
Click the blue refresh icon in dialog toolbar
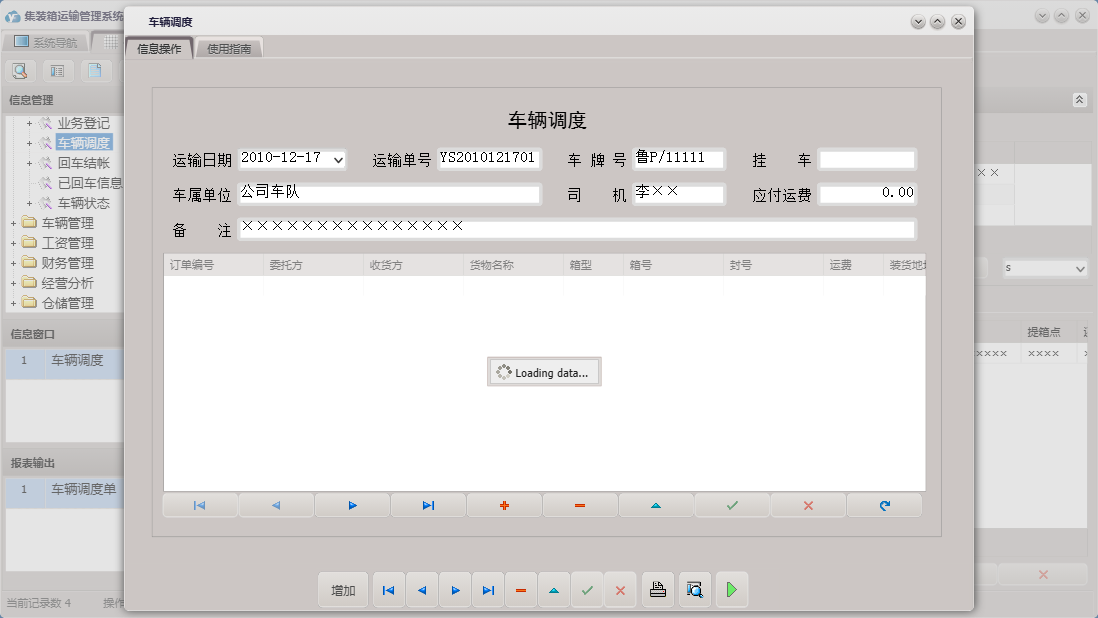[x=884, y=505]
